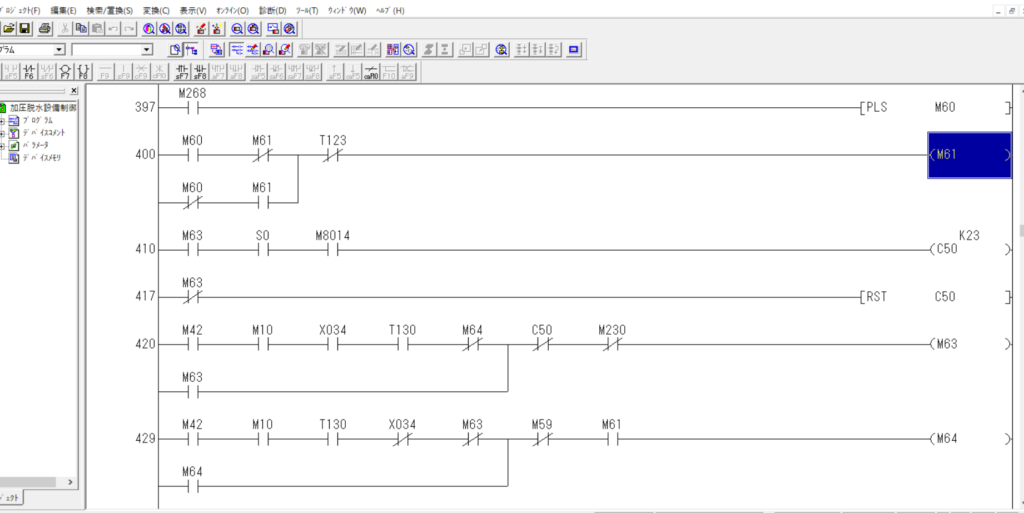Open the オンライン(O) menu
The height and width of the screenshot is (513, 1024).
232,10
